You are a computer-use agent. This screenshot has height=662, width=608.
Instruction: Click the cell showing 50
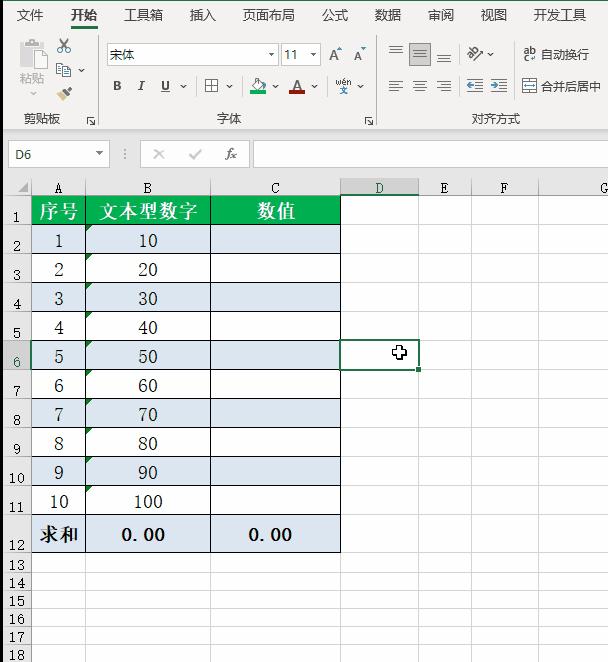click(x=148, y=355)
